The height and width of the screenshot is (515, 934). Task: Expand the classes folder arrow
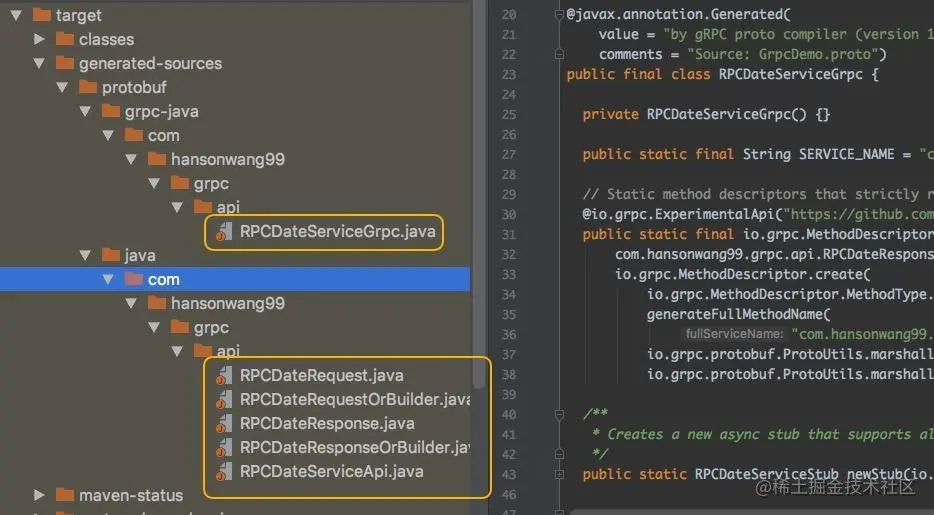point(39,39)
